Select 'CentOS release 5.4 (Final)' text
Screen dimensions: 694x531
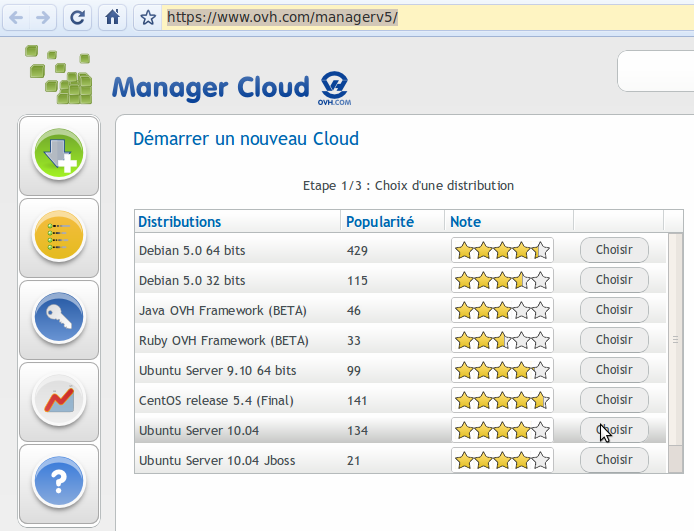(x=216, y=401)
